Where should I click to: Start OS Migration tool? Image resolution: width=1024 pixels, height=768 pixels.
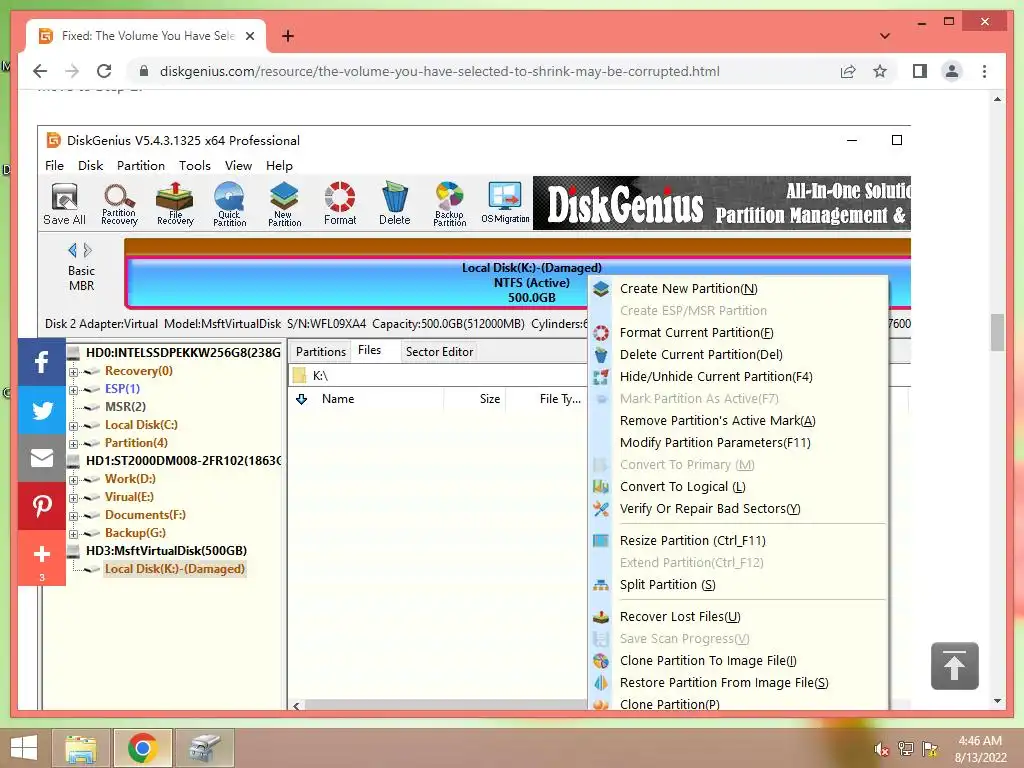click(505, 203)
